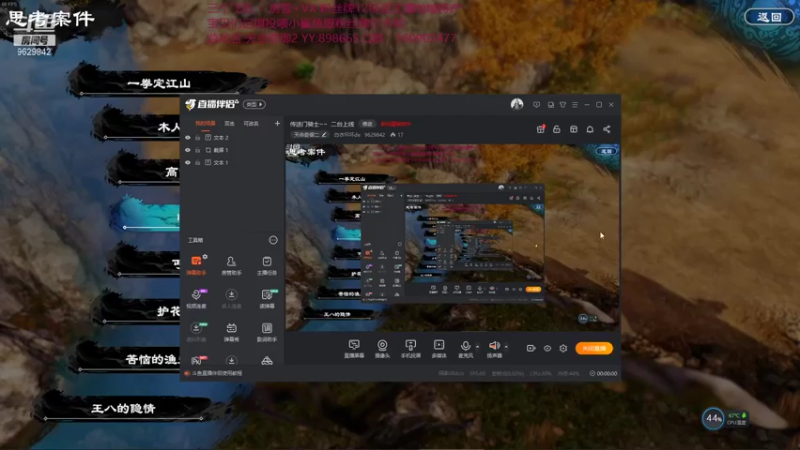Click the share icon at top right
The image size is (800, 450).
point(607,129)
